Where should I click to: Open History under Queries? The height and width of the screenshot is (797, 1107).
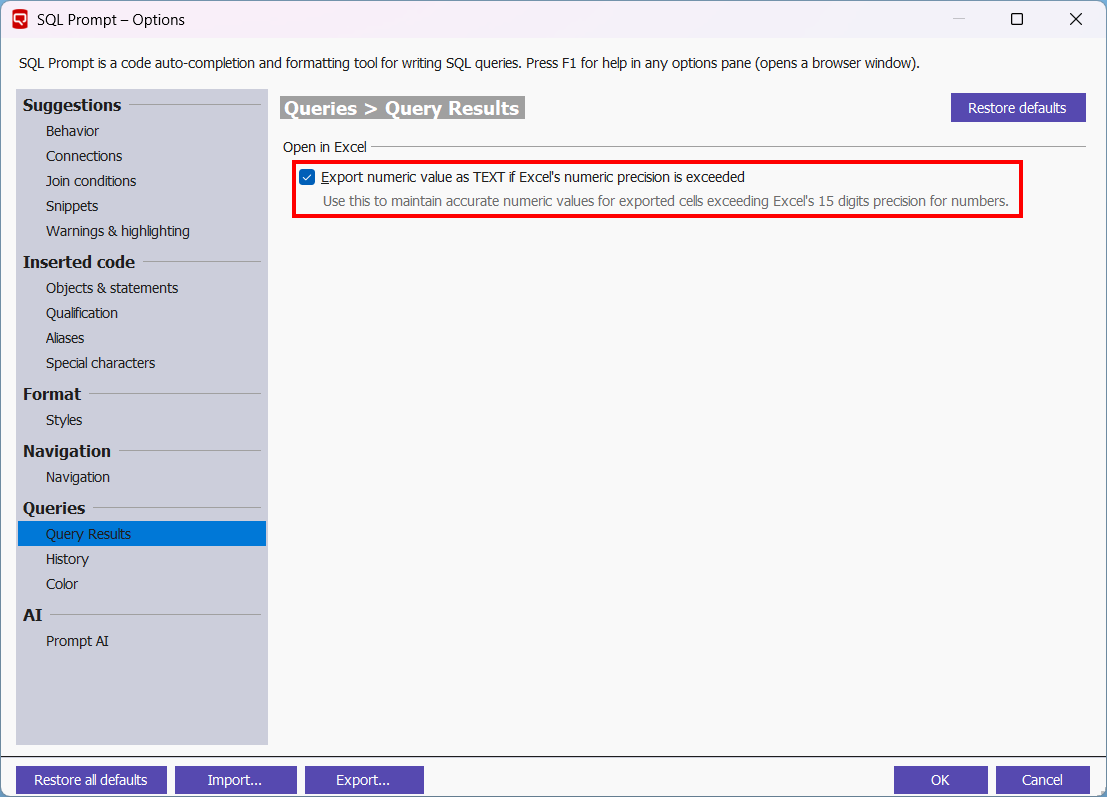click(x=67, y=559)
